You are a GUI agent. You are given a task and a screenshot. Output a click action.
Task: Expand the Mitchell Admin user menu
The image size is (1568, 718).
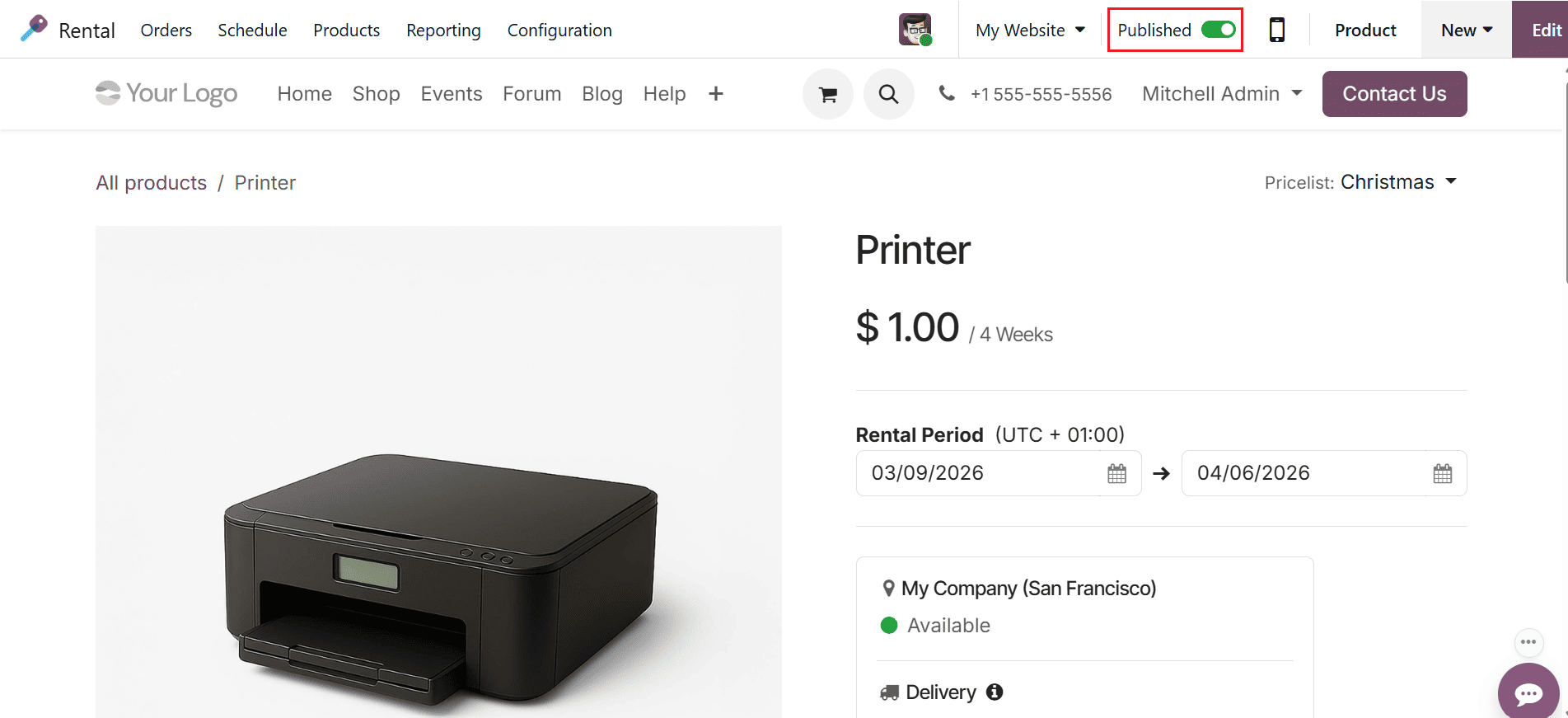point(1222,94)
